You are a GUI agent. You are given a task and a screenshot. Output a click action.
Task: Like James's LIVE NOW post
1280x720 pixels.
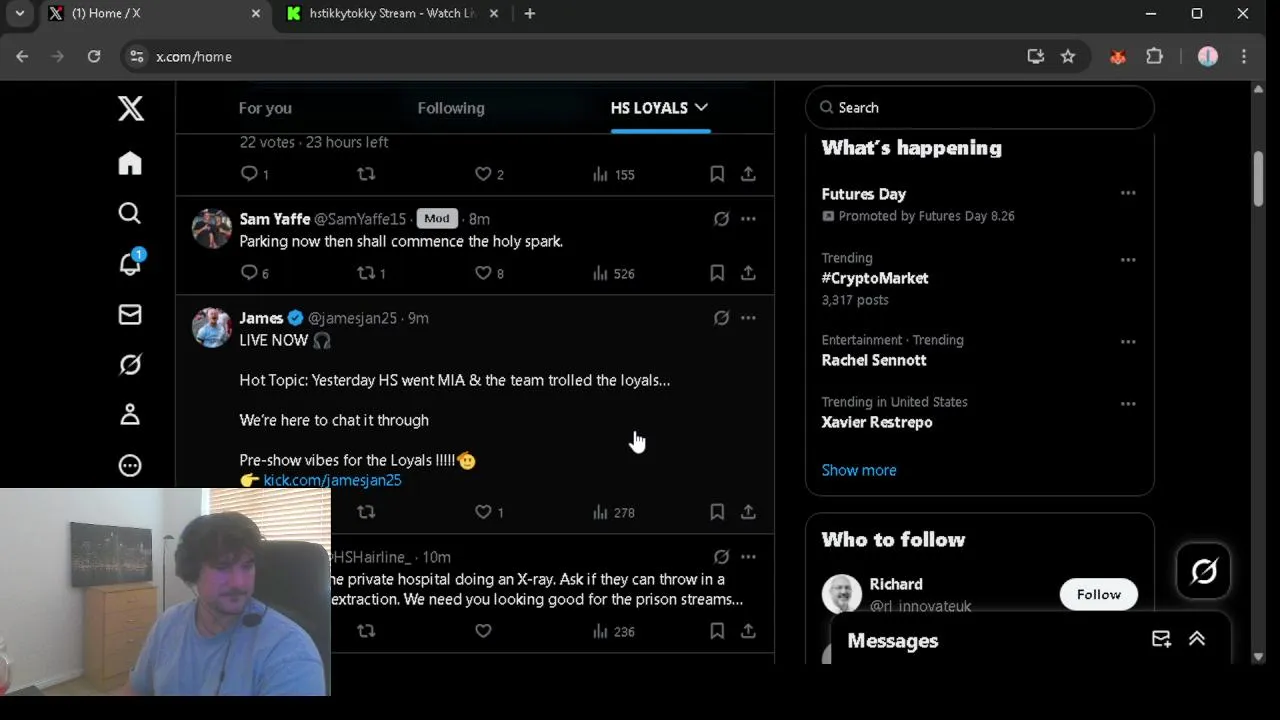(x=483, y=512)
